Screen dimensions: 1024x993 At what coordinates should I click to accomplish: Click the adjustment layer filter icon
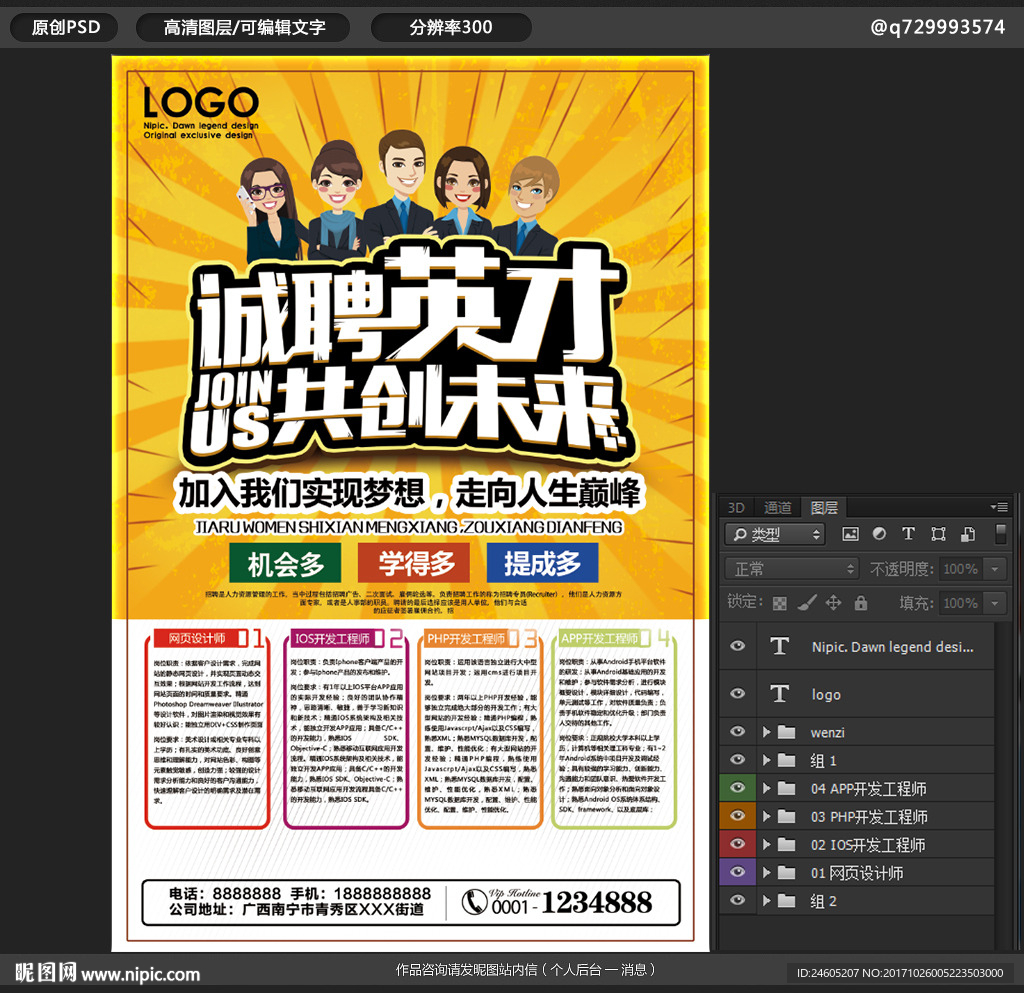[x=879, y=534]
